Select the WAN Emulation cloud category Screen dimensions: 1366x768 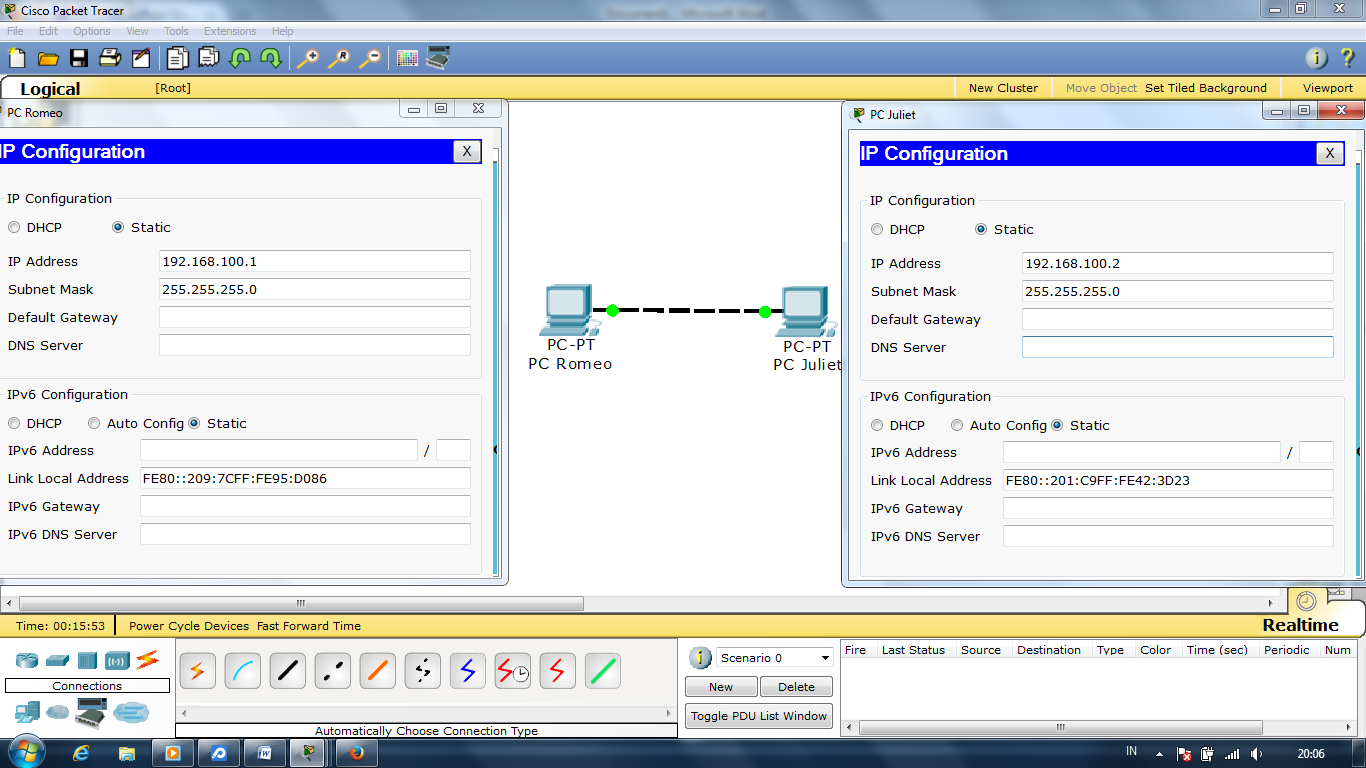(59, 712)
